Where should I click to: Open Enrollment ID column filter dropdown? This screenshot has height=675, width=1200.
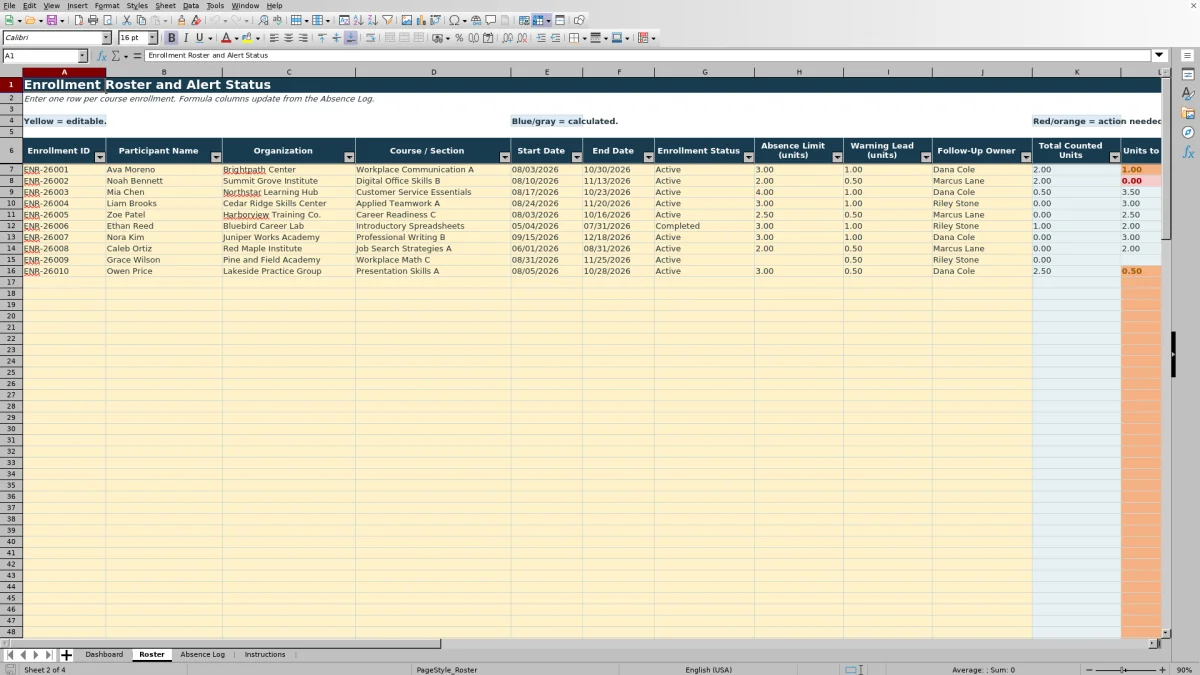[99, 157]
